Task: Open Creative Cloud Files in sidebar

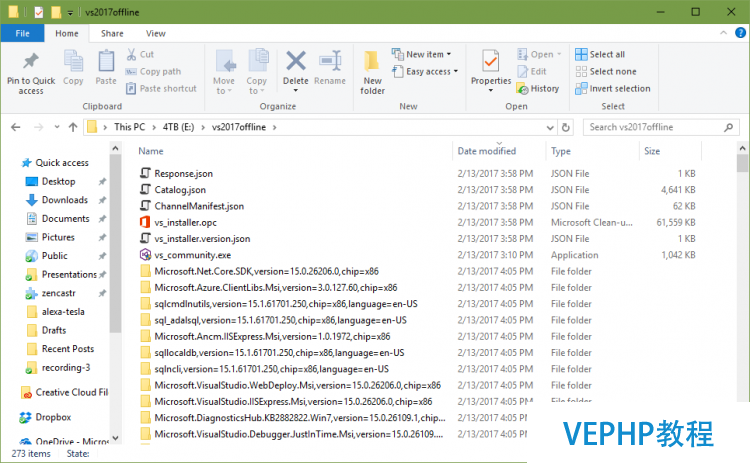Action: [x=64, y=392]
